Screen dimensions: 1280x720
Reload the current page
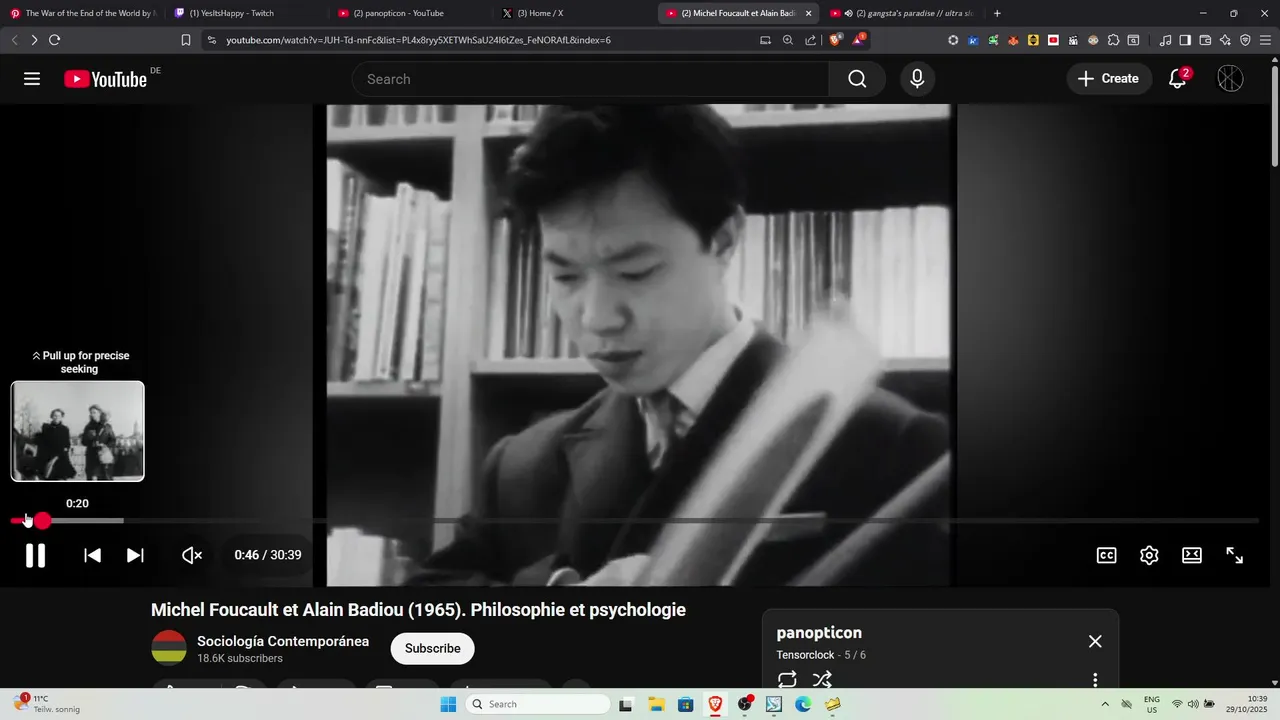pyautogui.click(x=54, y=40)
